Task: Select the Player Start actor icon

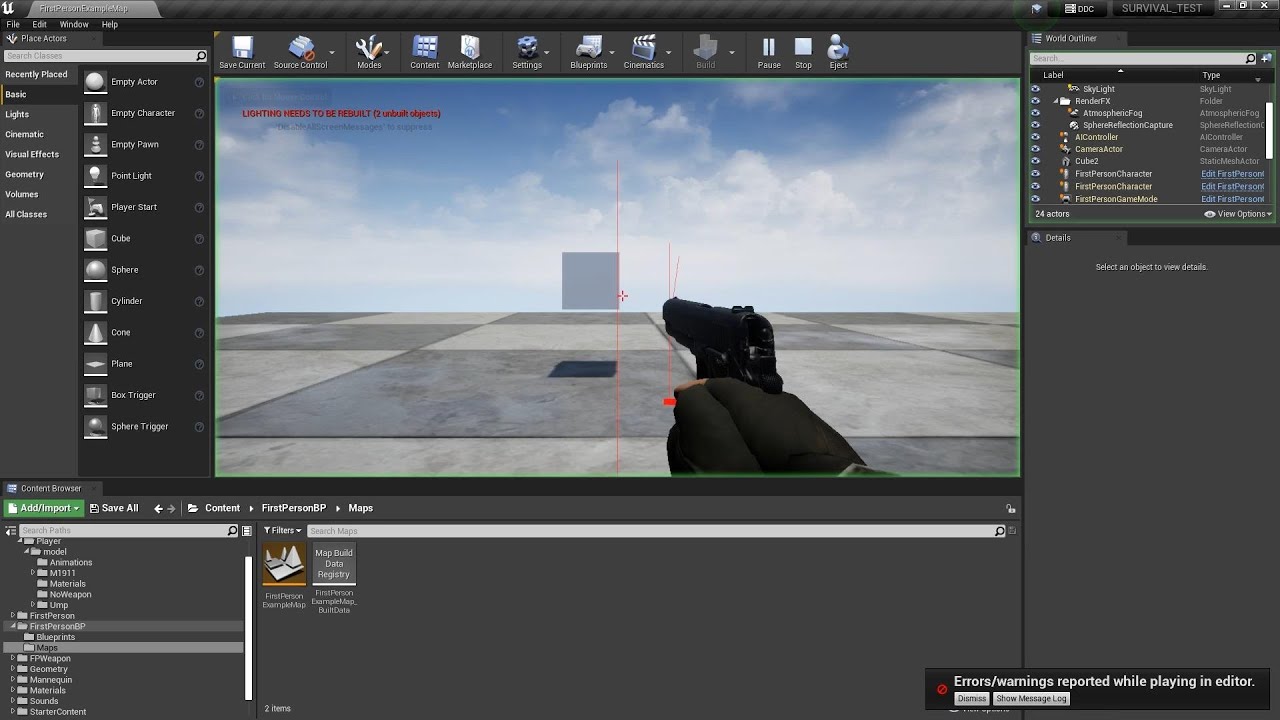Action: 95,207
